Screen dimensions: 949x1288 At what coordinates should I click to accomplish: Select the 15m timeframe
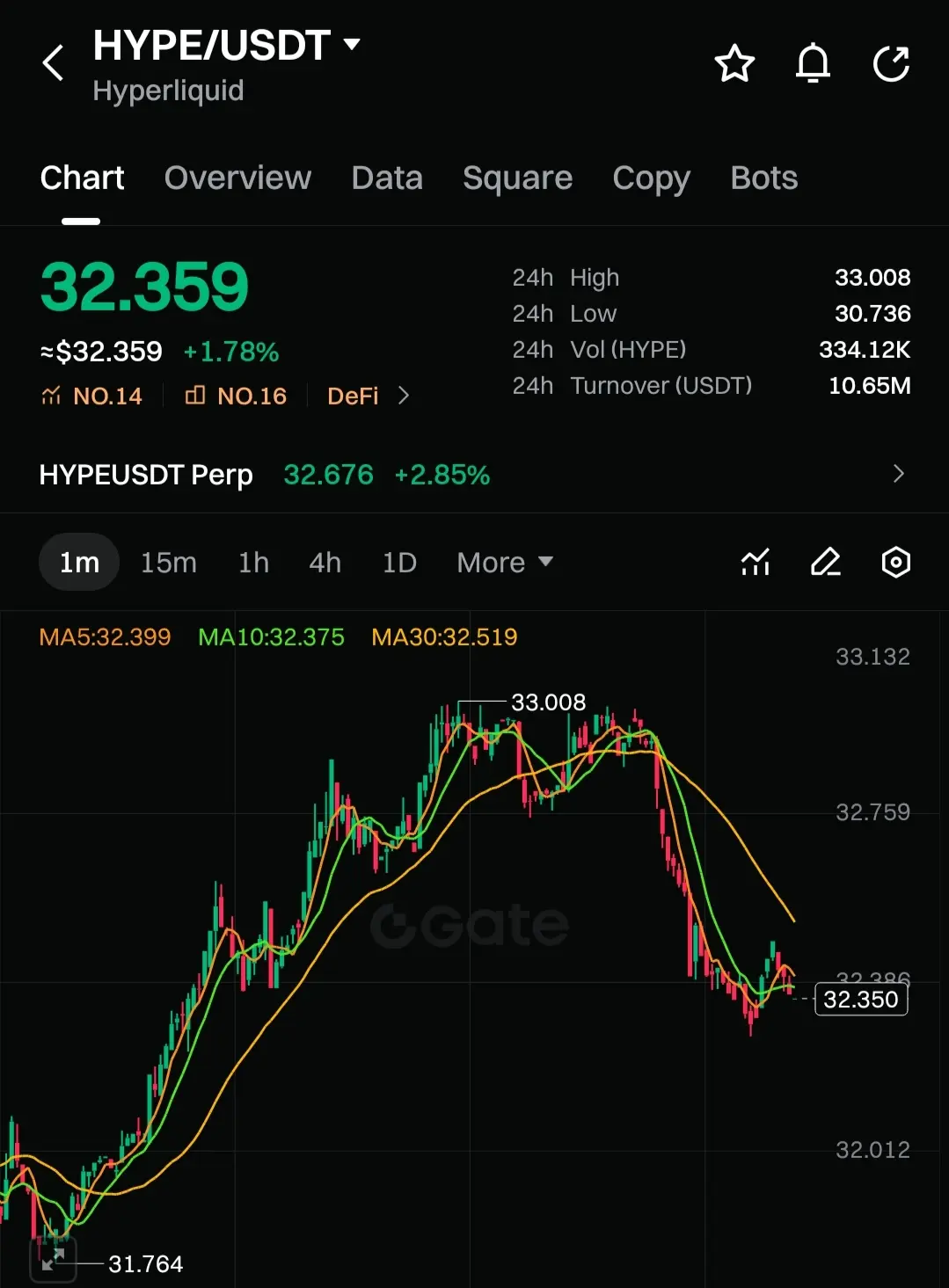(x=169, y=562)
